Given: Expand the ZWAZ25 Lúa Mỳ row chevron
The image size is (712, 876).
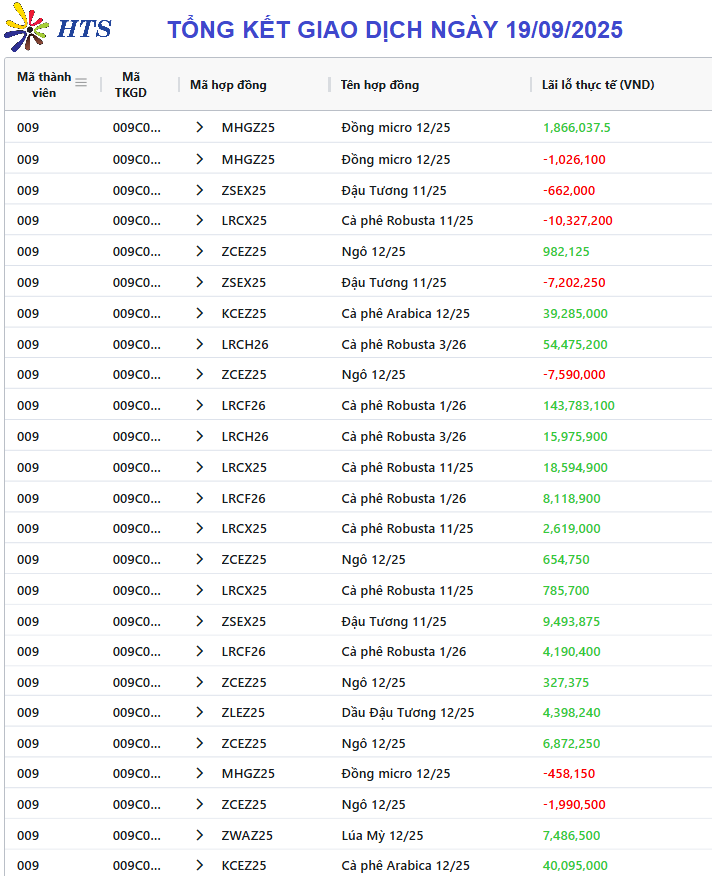Looking at the screenshot, I should (x=200, y=835).
